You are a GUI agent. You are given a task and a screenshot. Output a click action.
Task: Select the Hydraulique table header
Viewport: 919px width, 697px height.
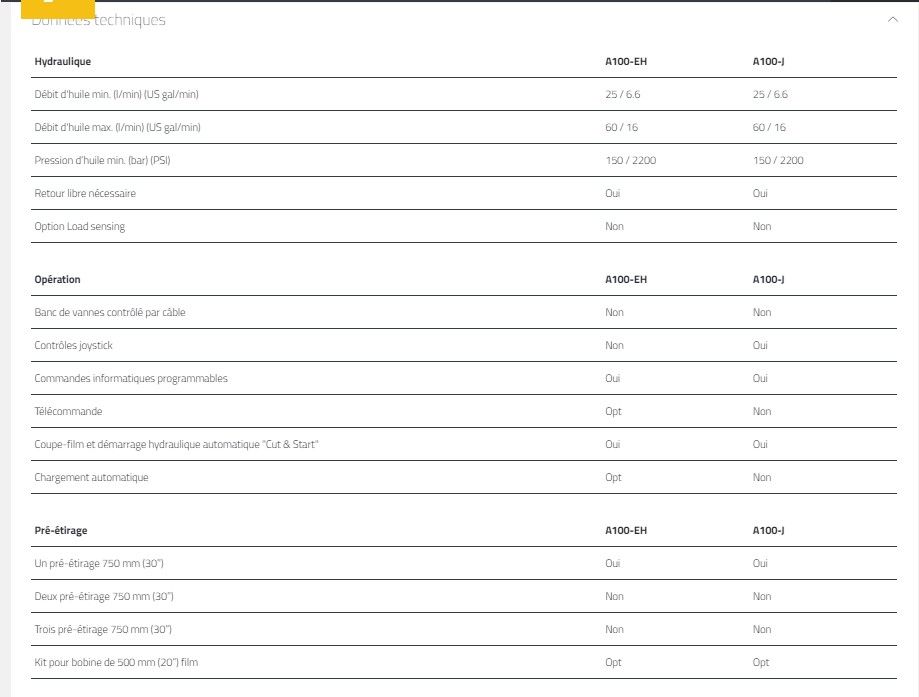click(x=63, y=62)
